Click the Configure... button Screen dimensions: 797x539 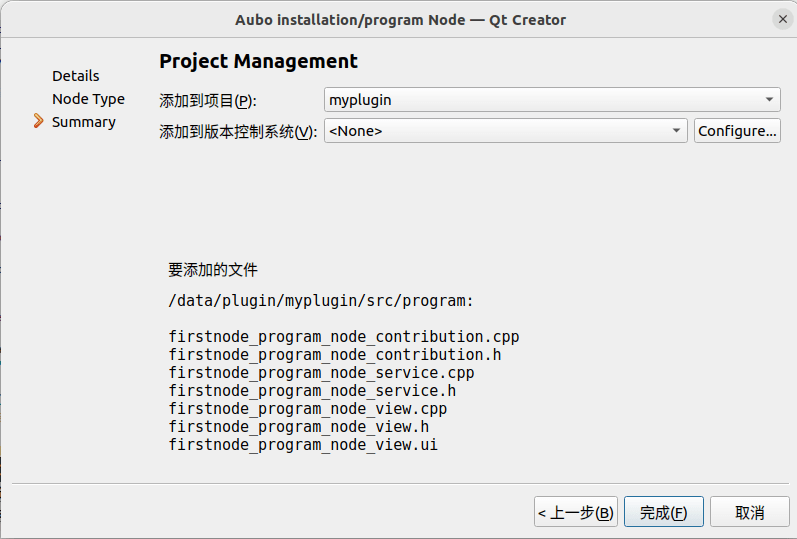pyautogui.click(x=737, y=131)
